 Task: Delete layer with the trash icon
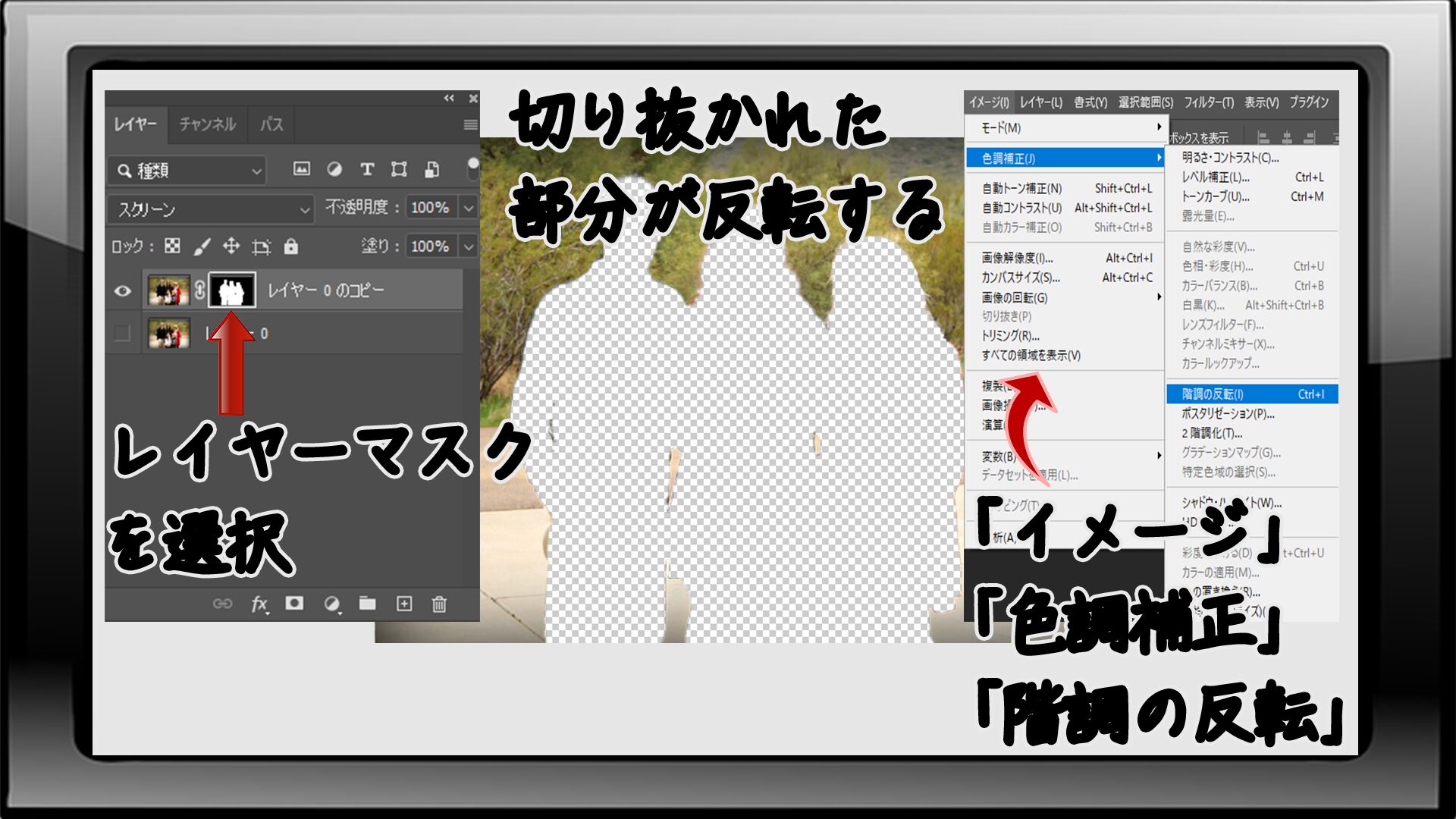[x=439, y=604]
